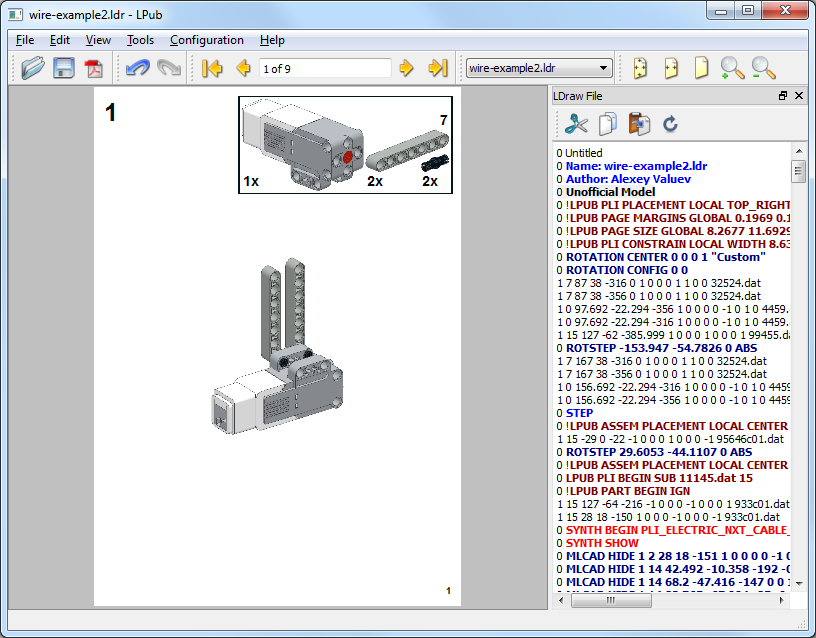Zoom in on the page view
The height and width of the screenshot is (638, 816).
[733, 68]
